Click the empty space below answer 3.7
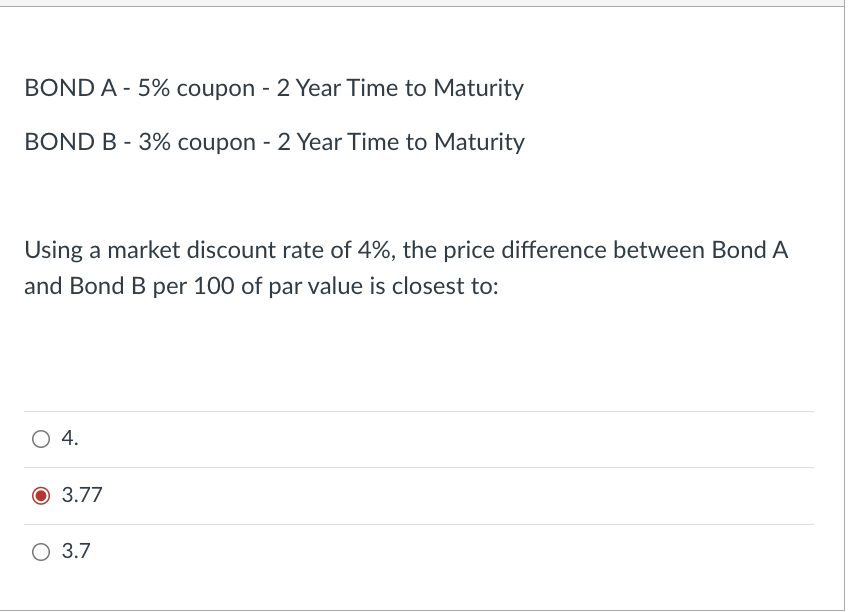Viewport: 848px width, 612px height. click(400, 590)
